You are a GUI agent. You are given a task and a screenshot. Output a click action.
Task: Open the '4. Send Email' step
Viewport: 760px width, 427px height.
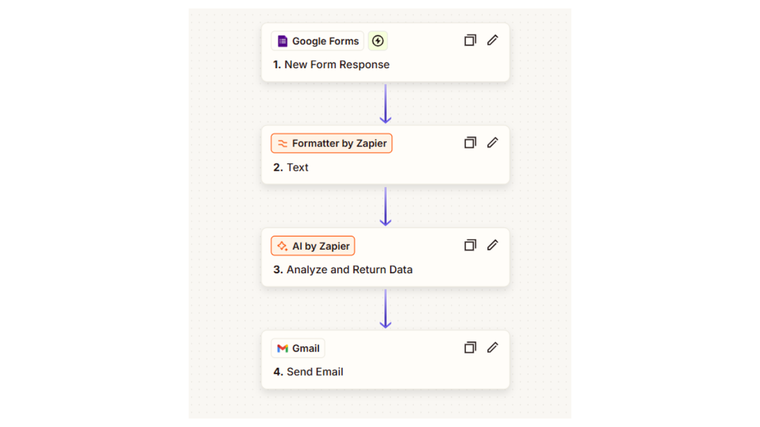308,372
